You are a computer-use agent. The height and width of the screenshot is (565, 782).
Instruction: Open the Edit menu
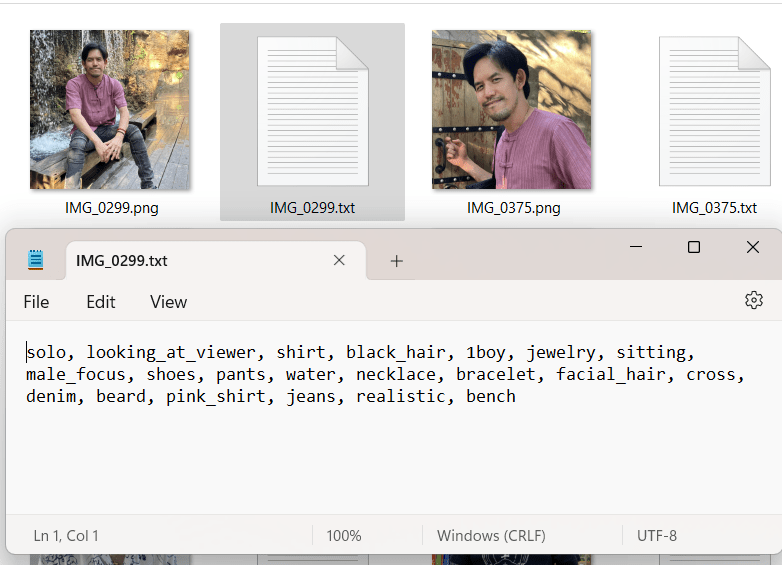101,302
